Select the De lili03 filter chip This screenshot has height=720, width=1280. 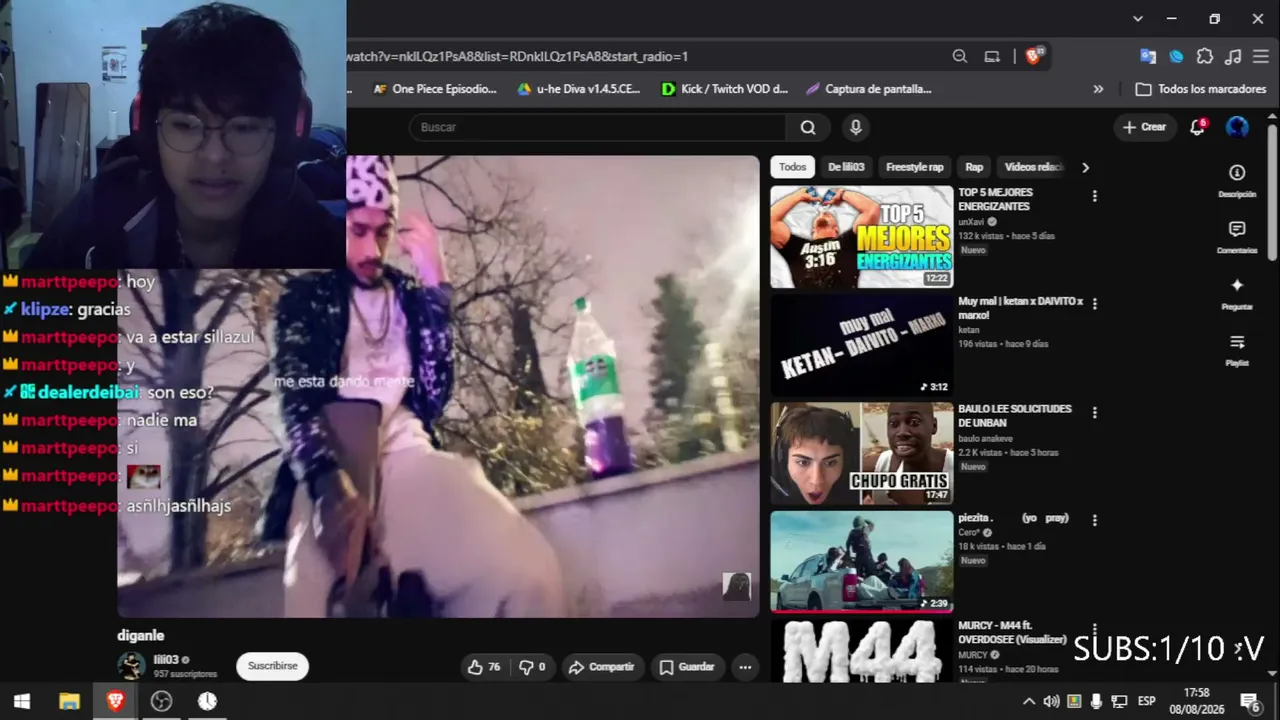pyautogui.click(x=846, y=167)
